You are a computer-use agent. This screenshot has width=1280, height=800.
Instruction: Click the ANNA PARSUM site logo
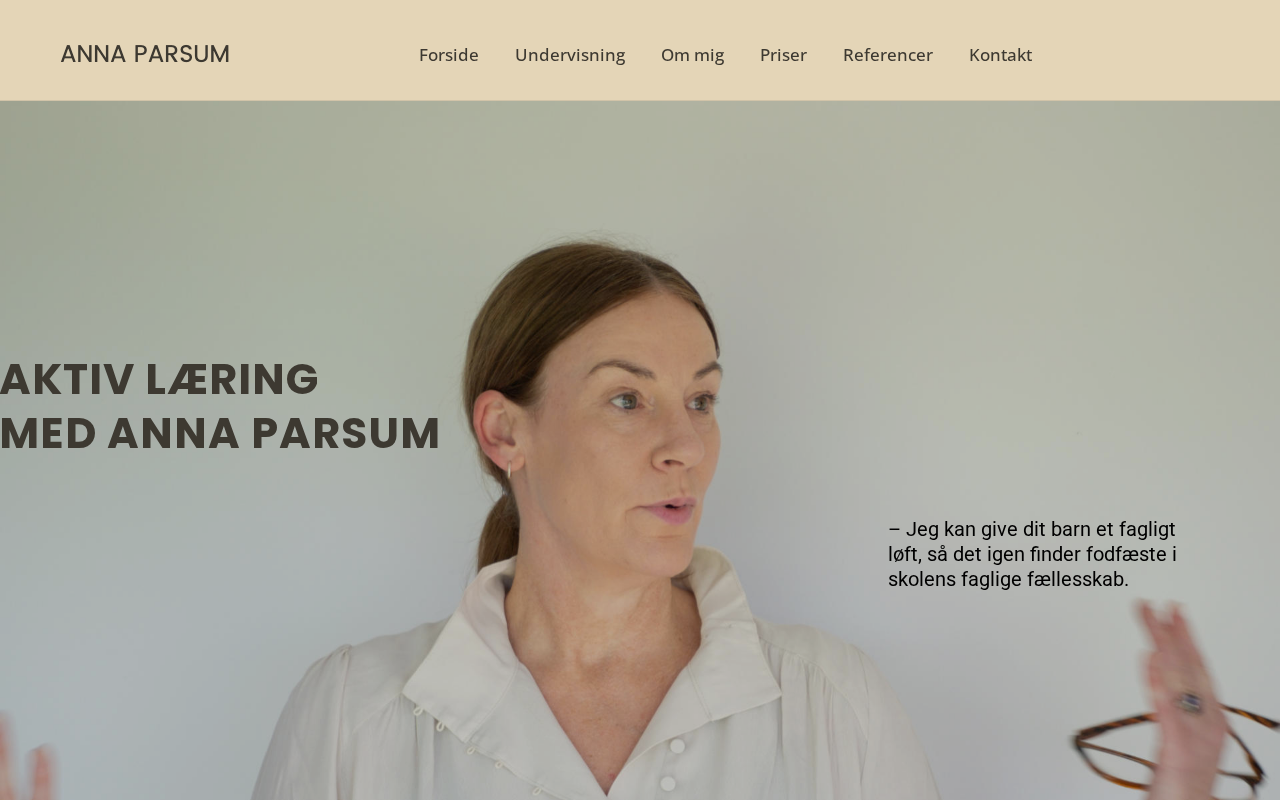click(x=145, y=54)
